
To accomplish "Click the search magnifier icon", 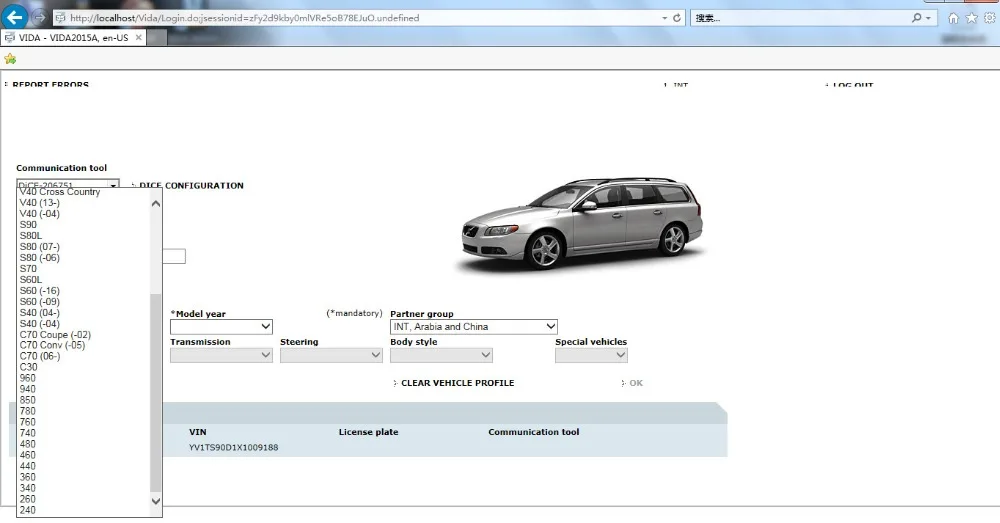I will tap(916, 18).
